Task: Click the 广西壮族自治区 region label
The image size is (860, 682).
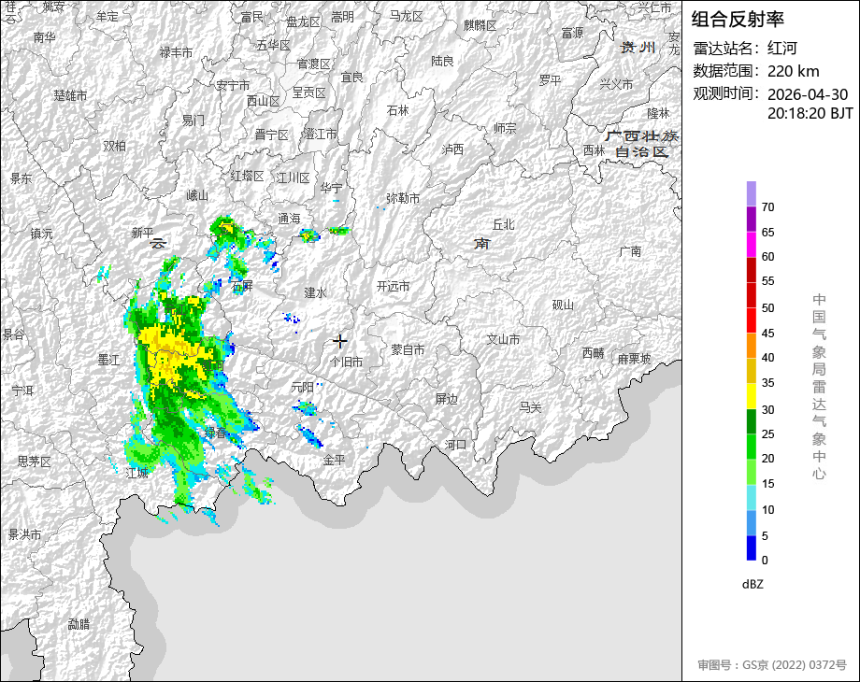Action: pyautogui.click(x=642, y=144)
